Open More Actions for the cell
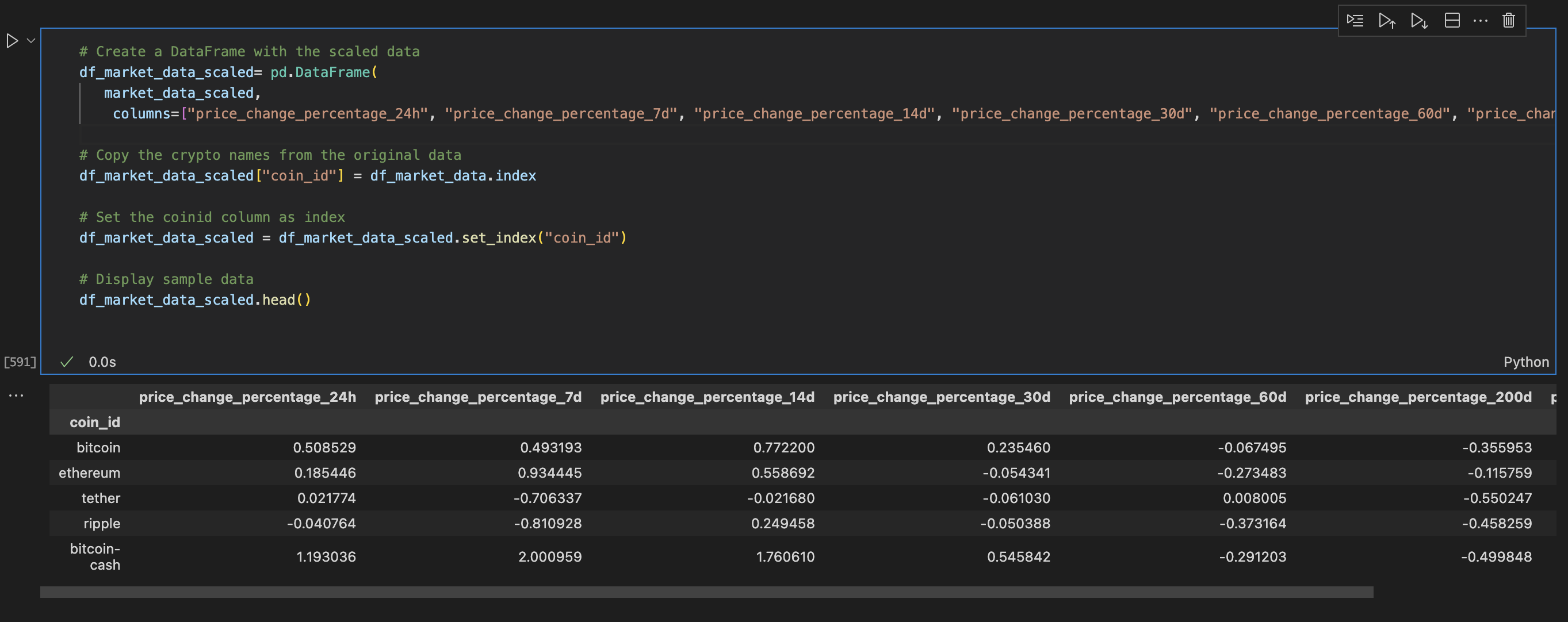 pos(1481,20)
